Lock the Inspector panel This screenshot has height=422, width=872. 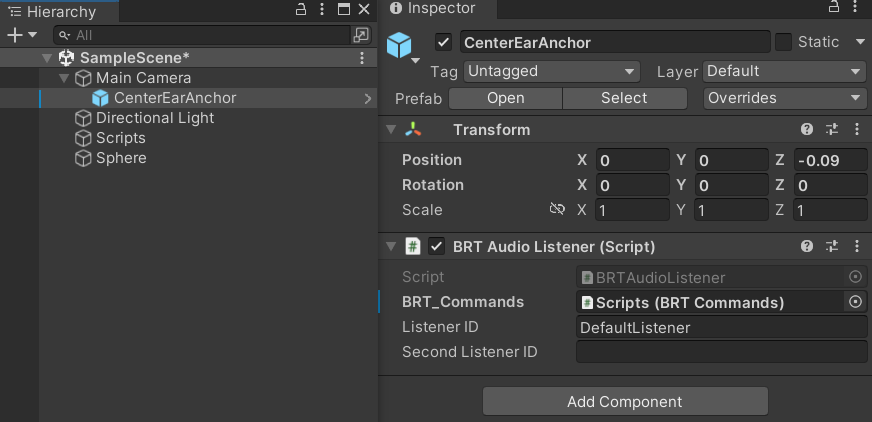pyautogui.click(x=834, y=7)
